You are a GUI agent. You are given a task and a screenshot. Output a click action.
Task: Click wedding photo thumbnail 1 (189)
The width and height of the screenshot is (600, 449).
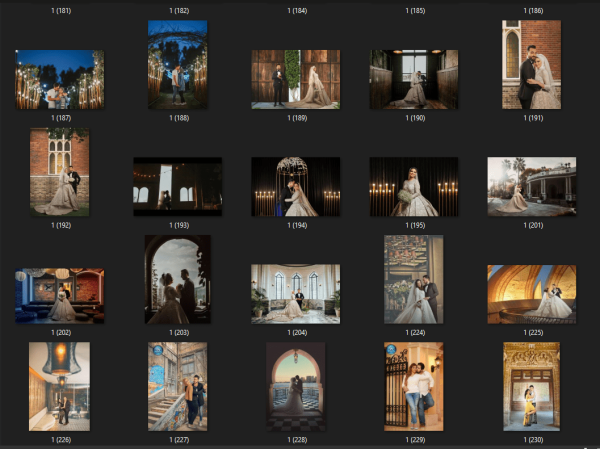coord(295,79)
